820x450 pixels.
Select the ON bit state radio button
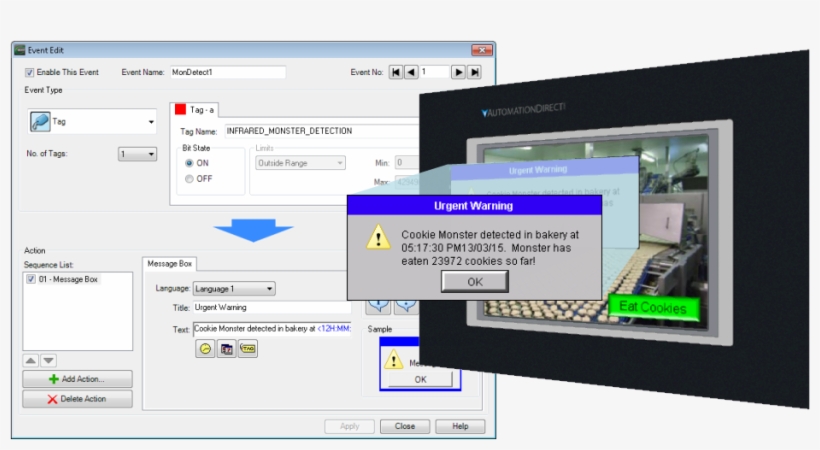coord(189,163)
